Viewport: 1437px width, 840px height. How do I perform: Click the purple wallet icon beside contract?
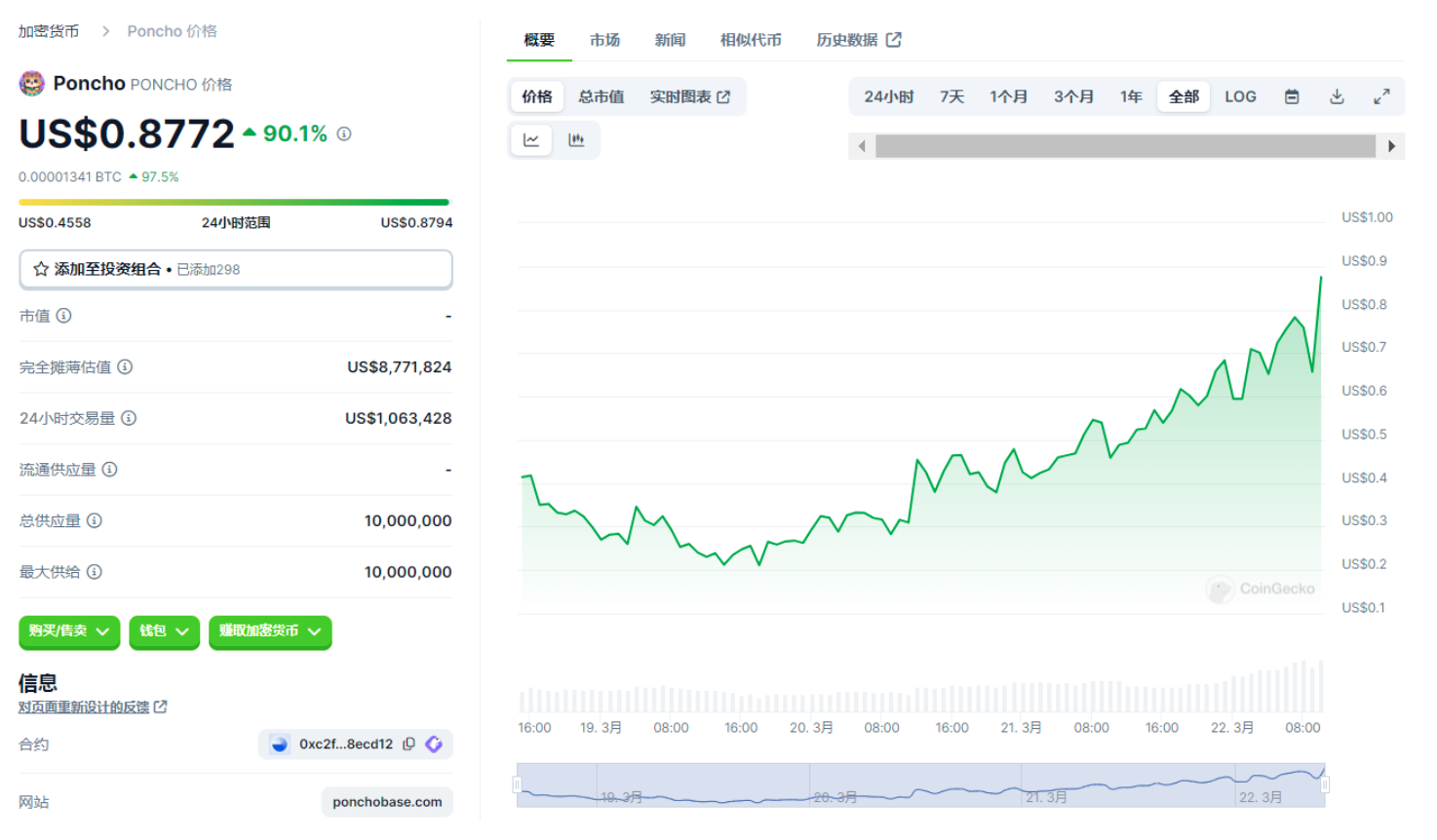coord(434,744)
